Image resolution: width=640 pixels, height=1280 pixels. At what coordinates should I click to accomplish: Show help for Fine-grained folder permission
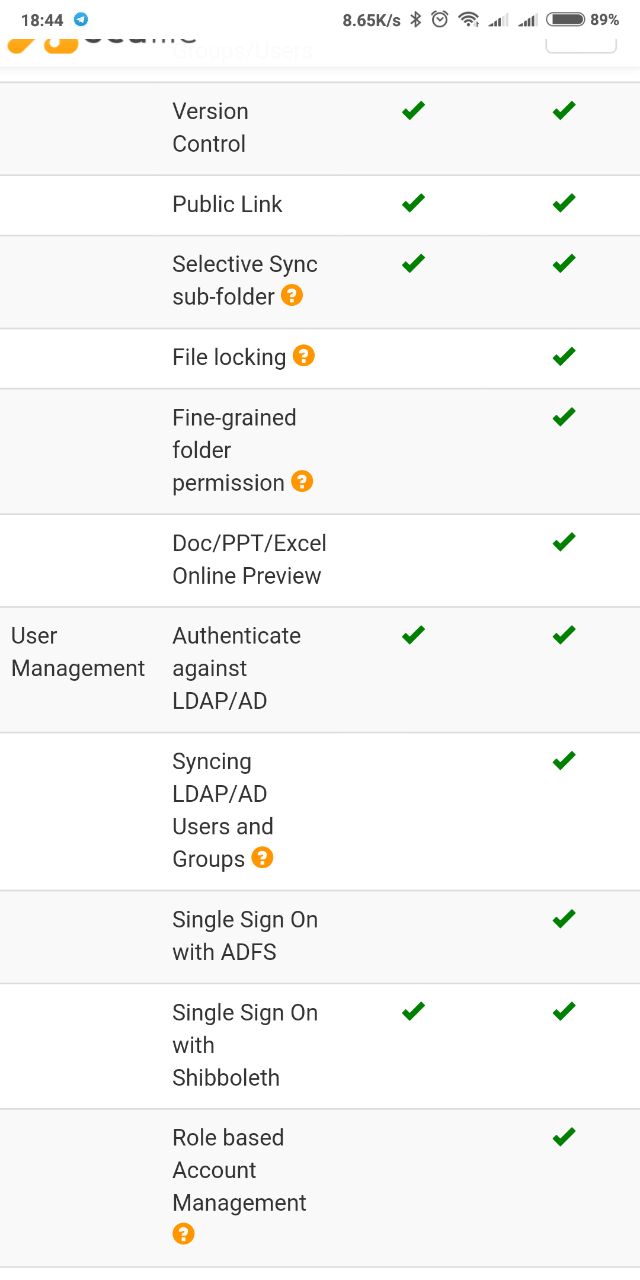302,482
